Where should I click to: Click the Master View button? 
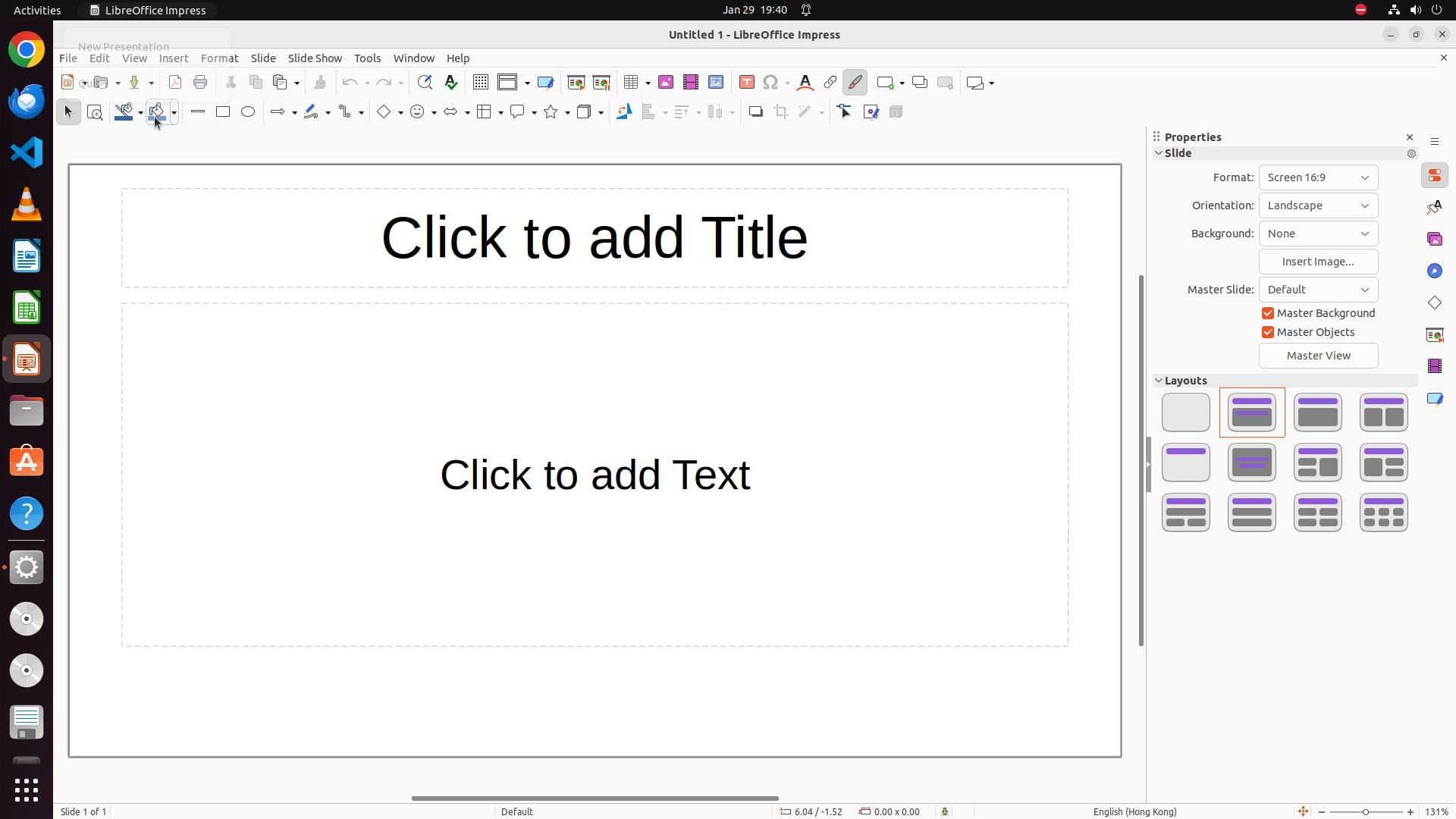tap(1319, 356)
